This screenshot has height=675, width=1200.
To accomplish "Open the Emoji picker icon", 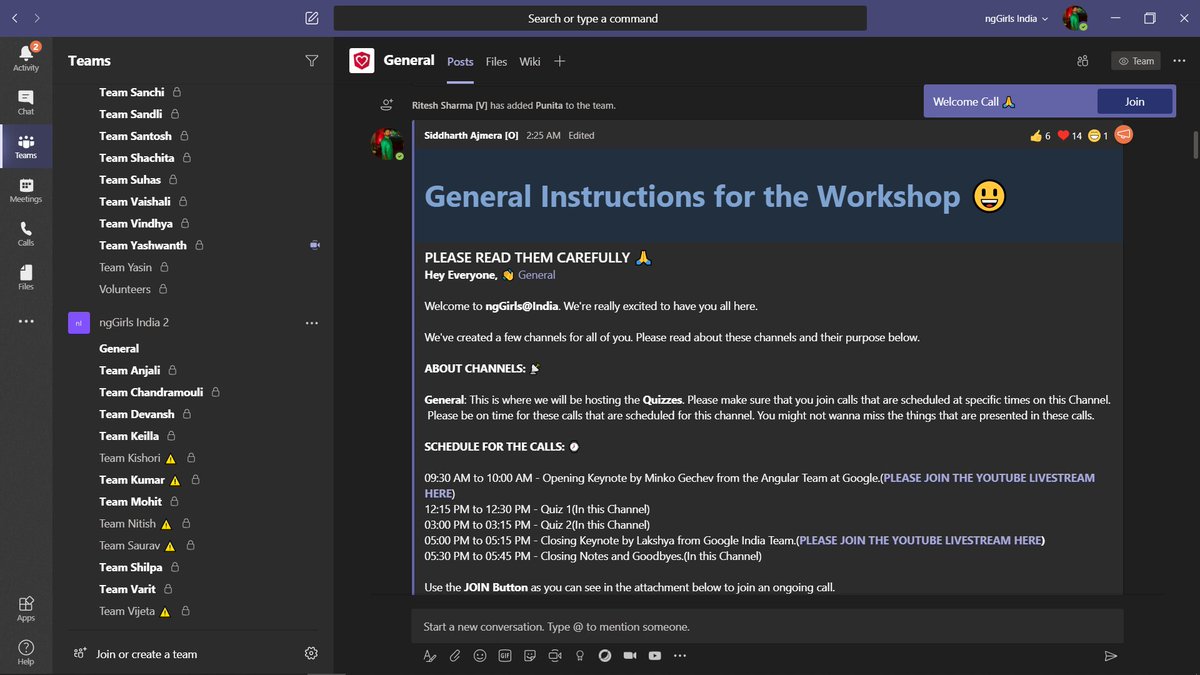I will [480, 656].
